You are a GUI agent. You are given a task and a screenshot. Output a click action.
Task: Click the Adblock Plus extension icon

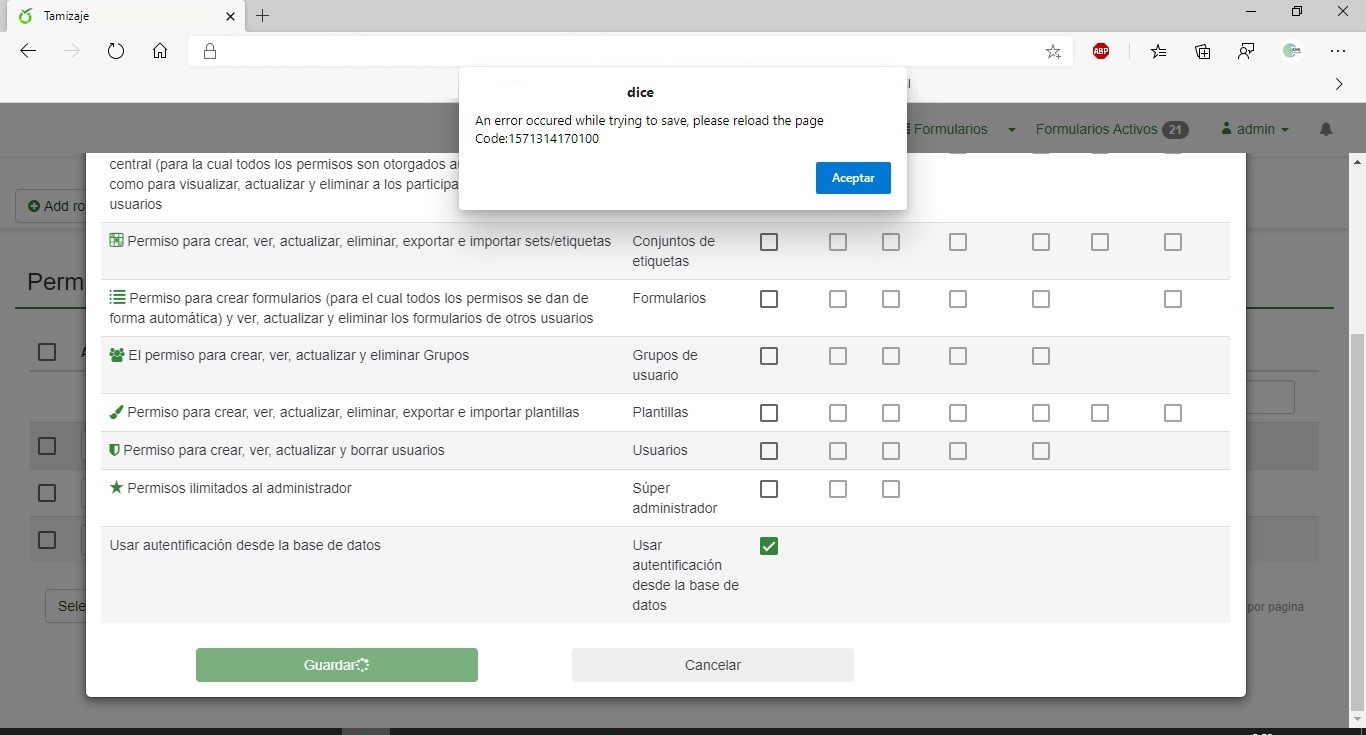(x=1101, y=51)
